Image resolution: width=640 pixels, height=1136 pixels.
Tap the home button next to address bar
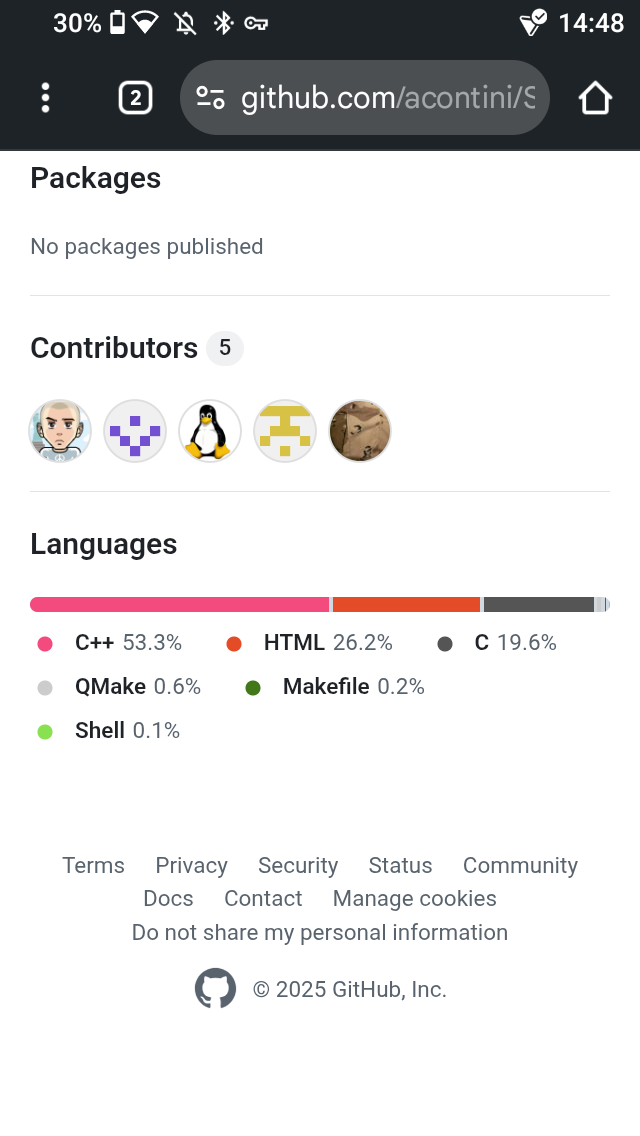tap(595, 98)
